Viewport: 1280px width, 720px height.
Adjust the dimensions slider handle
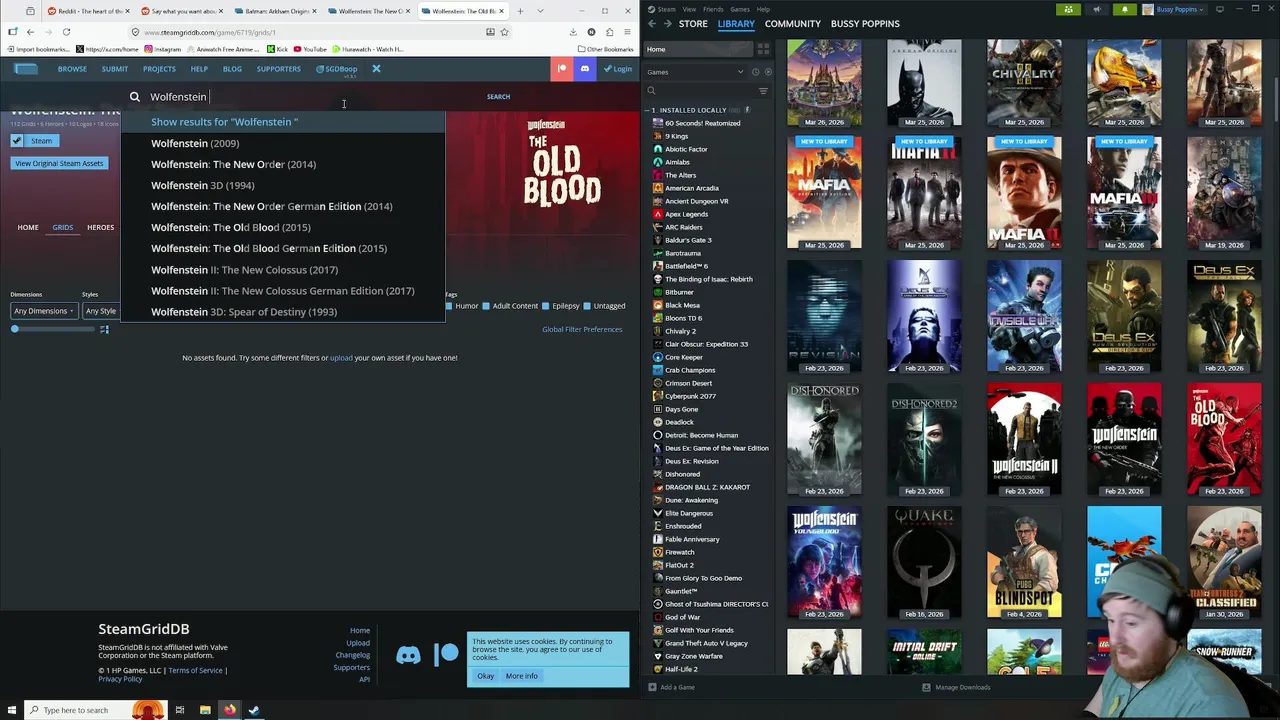coord(15,329)
